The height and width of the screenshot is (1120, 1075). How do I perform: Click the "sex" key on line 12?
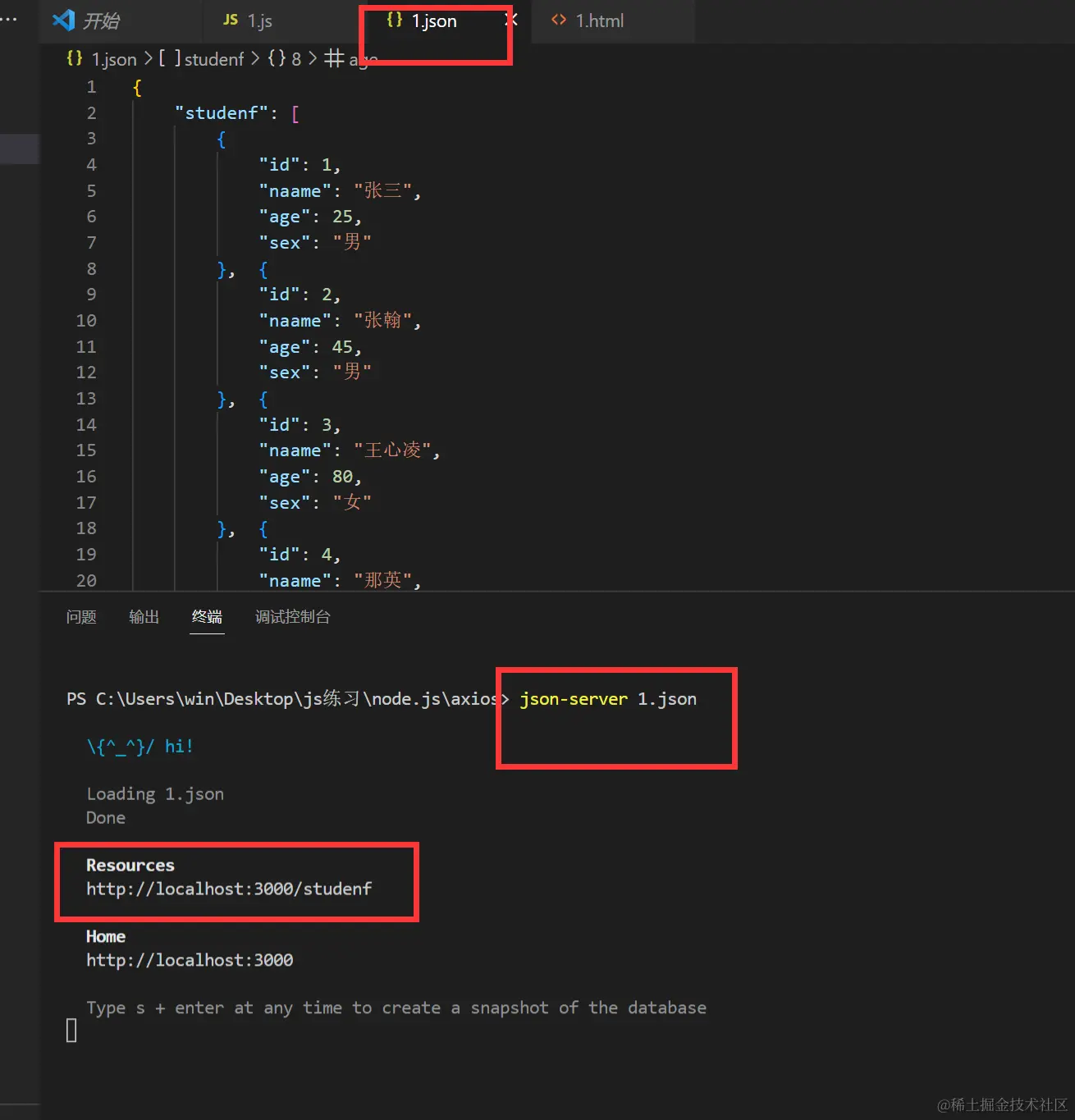point(284,373)
